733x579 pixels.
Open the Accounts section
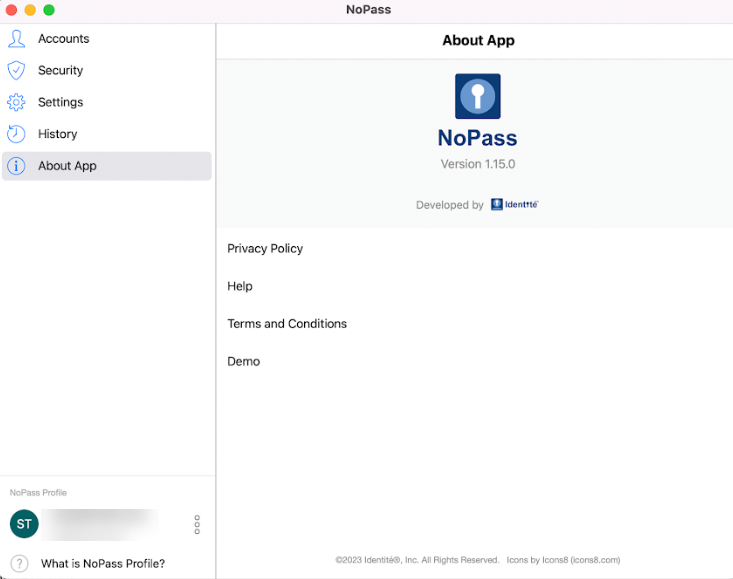point(64,39)
